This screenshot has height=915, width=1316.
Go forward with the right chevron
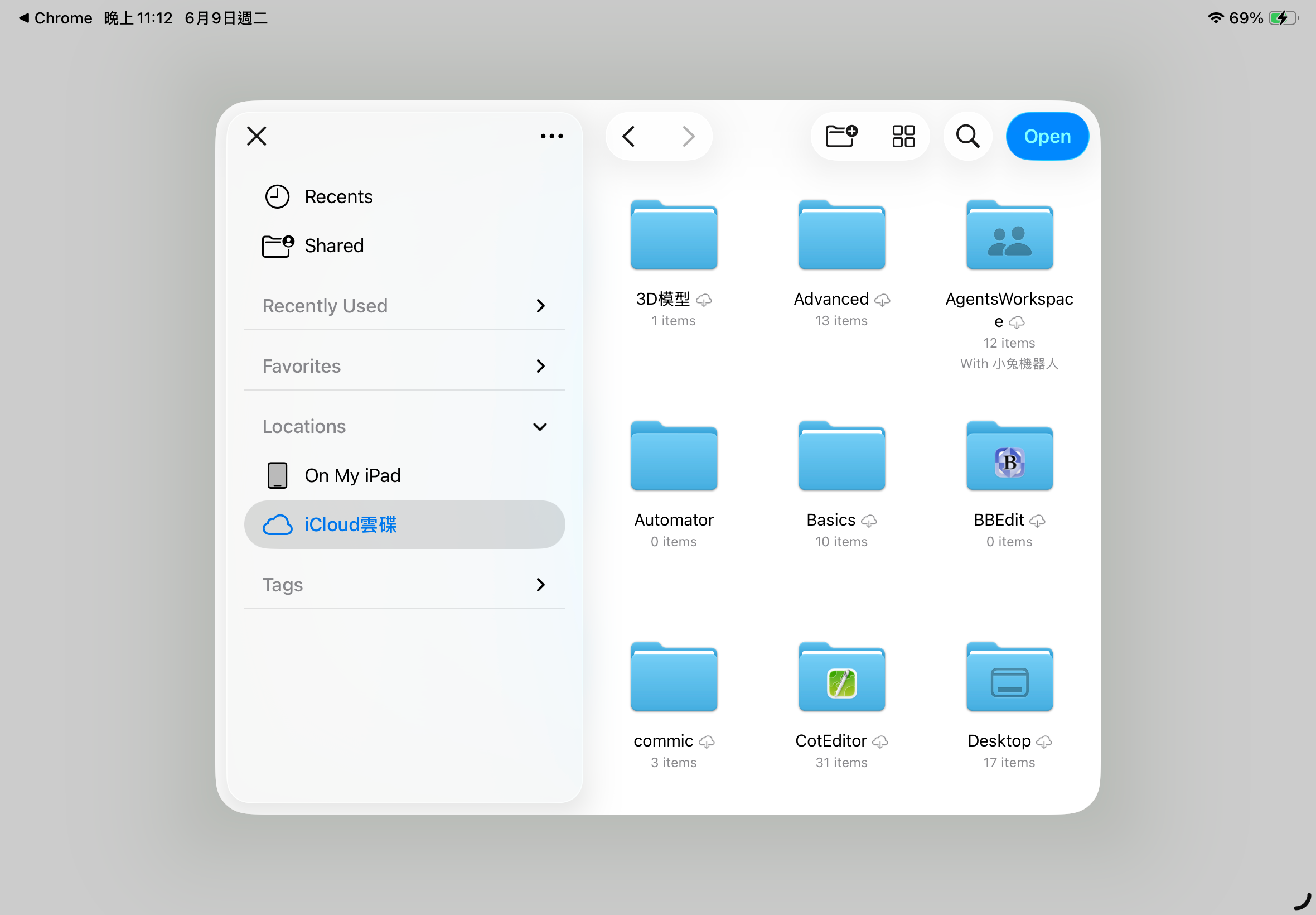click(x=688, y=136)
